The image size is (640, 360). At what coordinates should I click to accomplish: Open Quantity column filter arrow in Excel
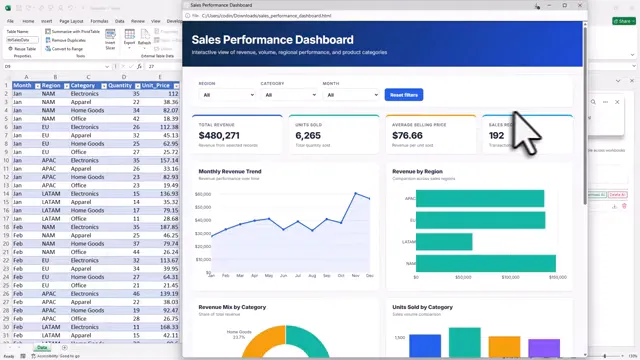coord(138,86)
